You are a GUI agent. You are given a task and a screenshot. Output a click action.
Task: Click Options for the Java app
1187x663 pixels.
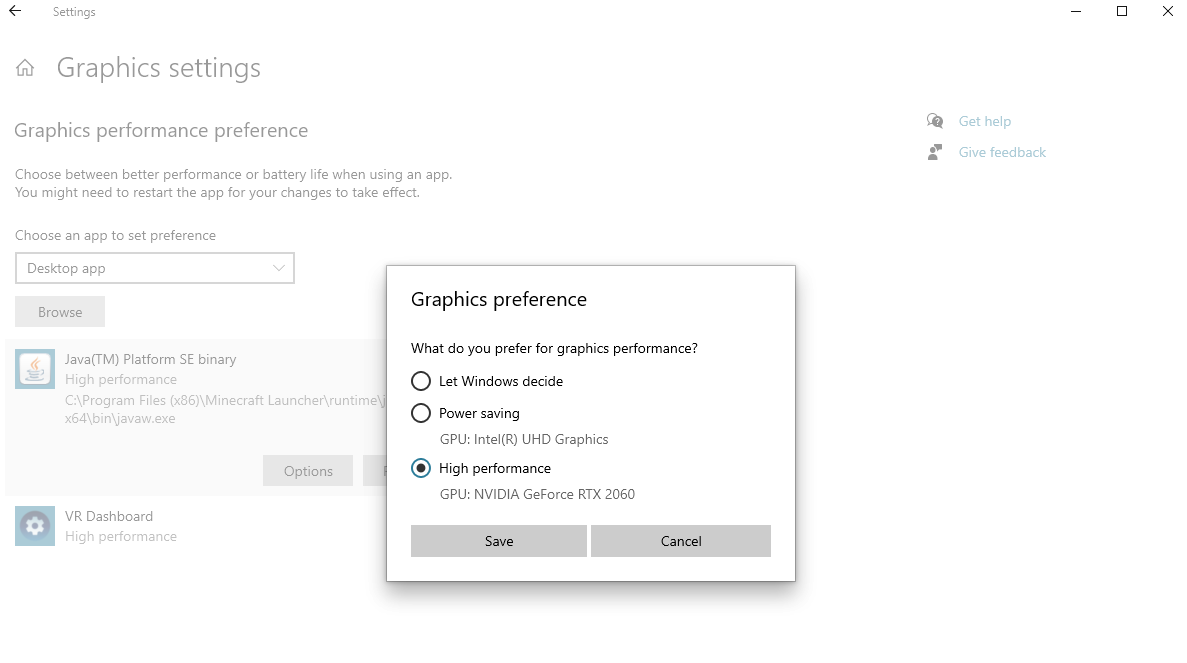click(x=307, y=471)
